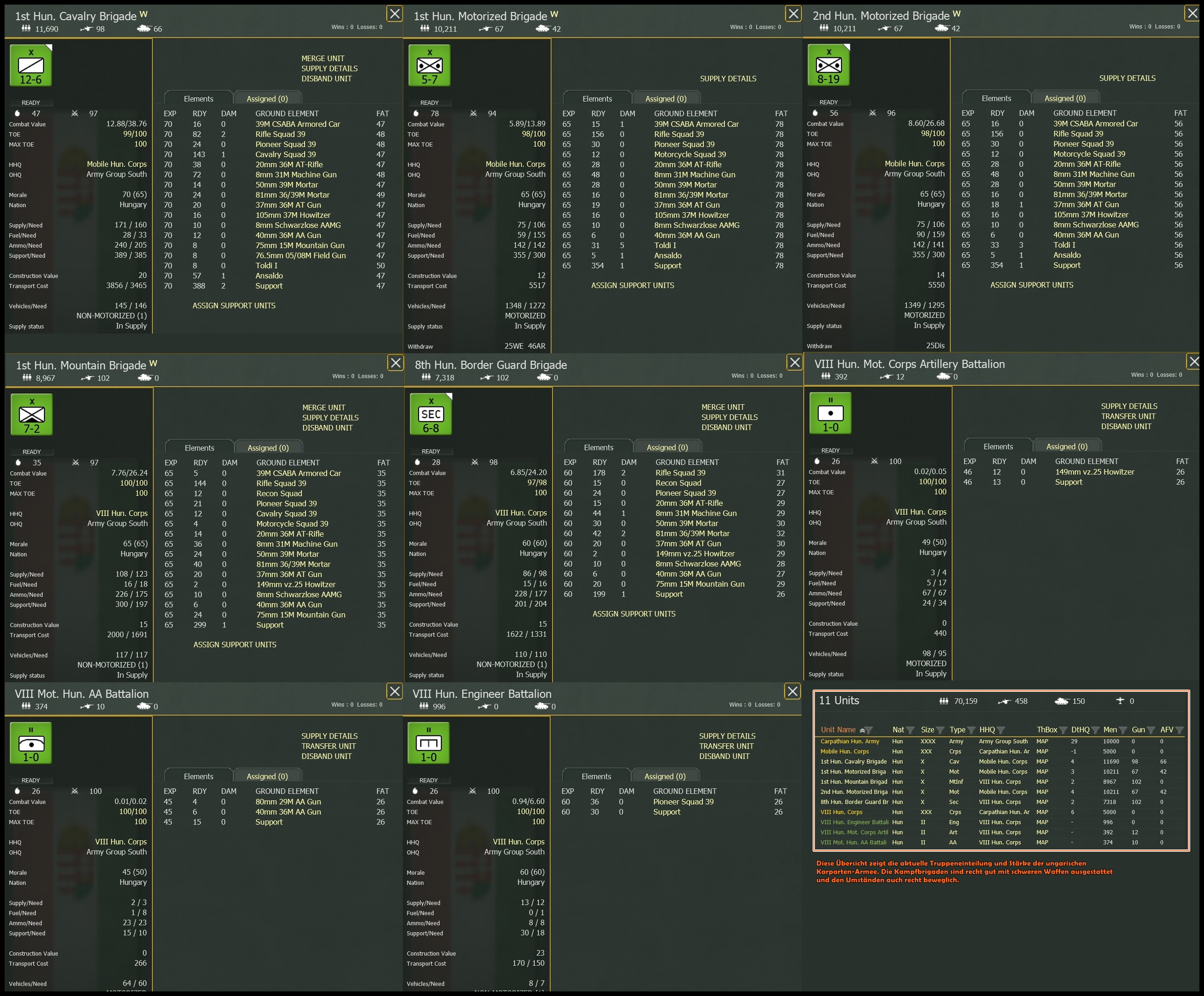Select Carpathian Hun. Army row in units list

(1001, 741)
